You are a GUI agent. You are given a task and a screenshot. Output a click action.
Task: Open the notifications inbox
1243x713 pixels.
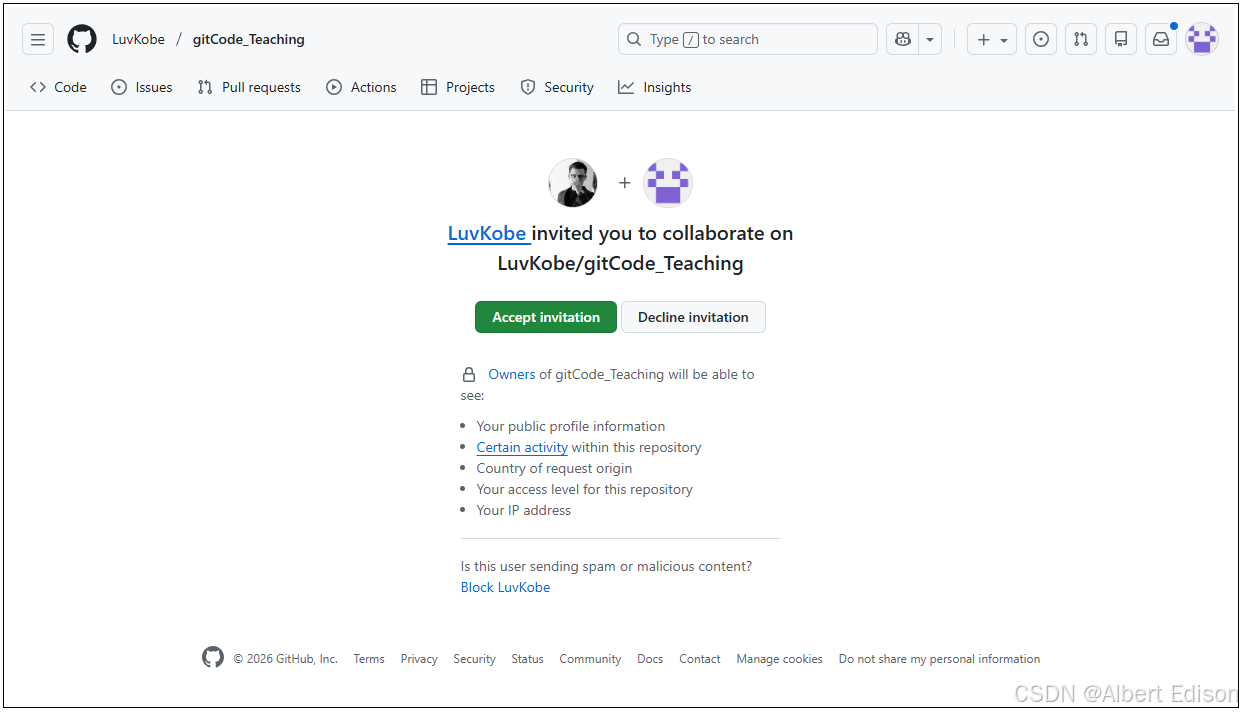(x=1161, y=40)
